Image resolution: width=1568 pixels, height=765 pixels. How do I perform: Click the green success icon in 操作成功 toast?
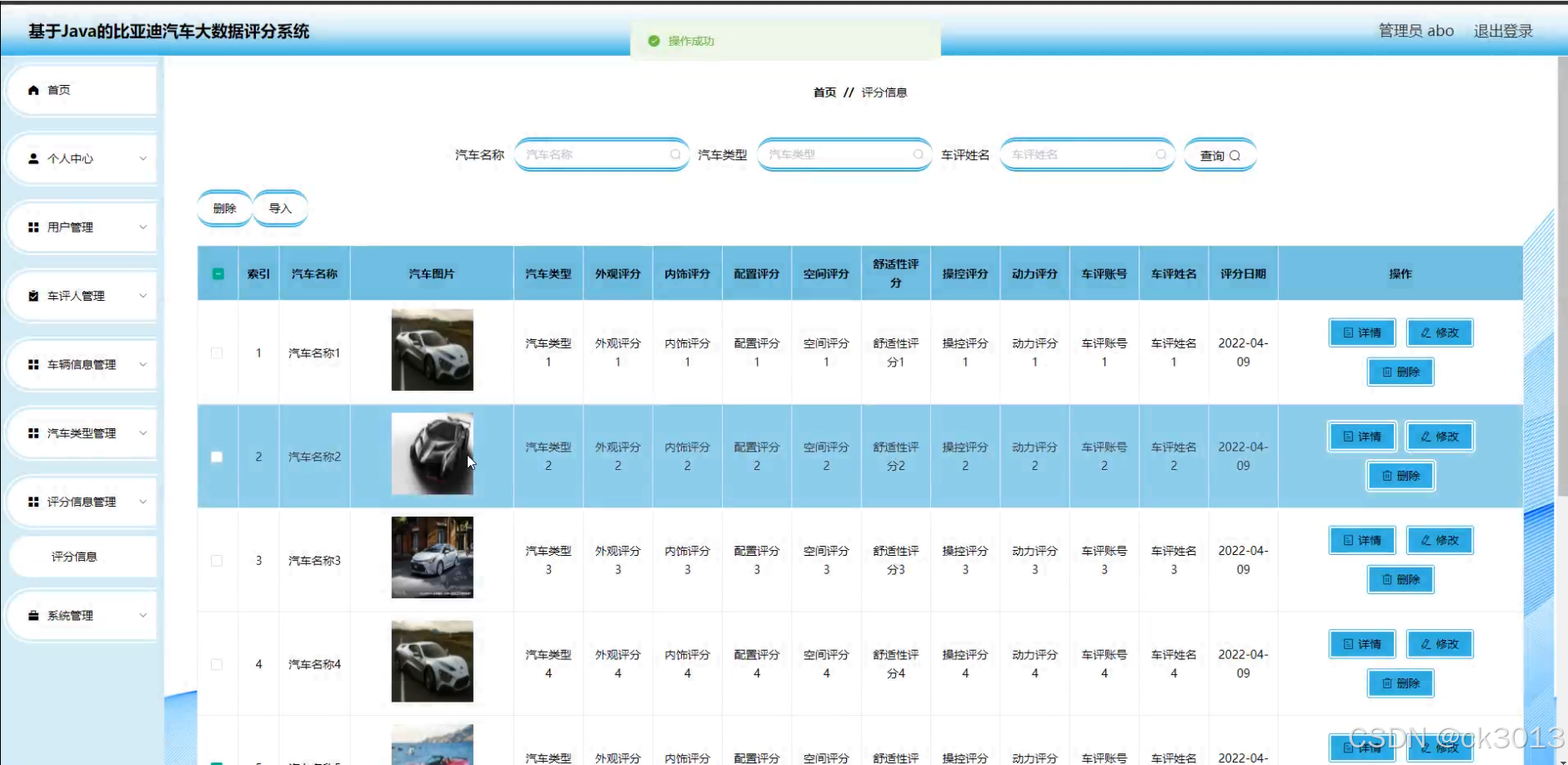click(654, 41)
